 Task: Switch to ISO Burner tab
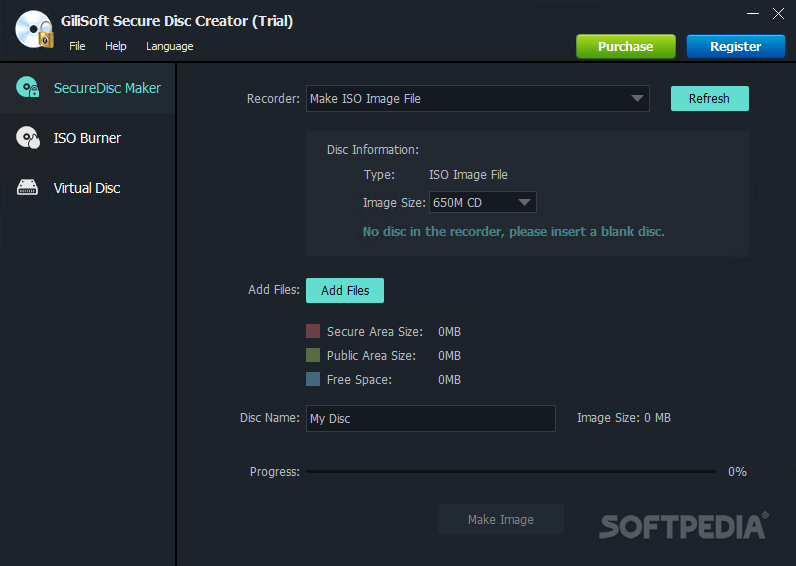[x=87, y=138]
